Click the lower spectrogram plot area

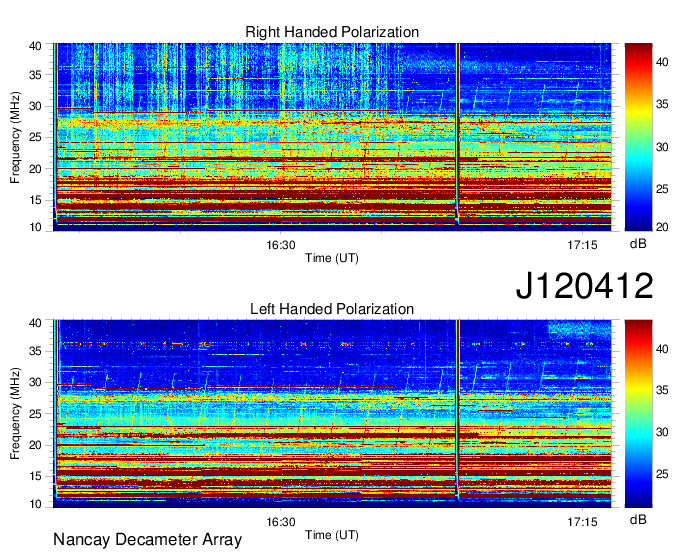coord(332,414)
